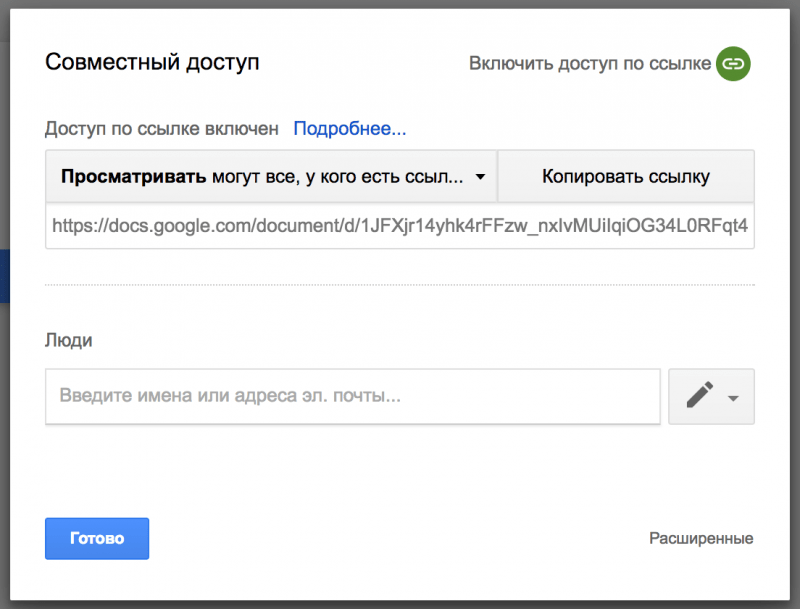Click the "Люди" section label

click(x=69, y=340)
